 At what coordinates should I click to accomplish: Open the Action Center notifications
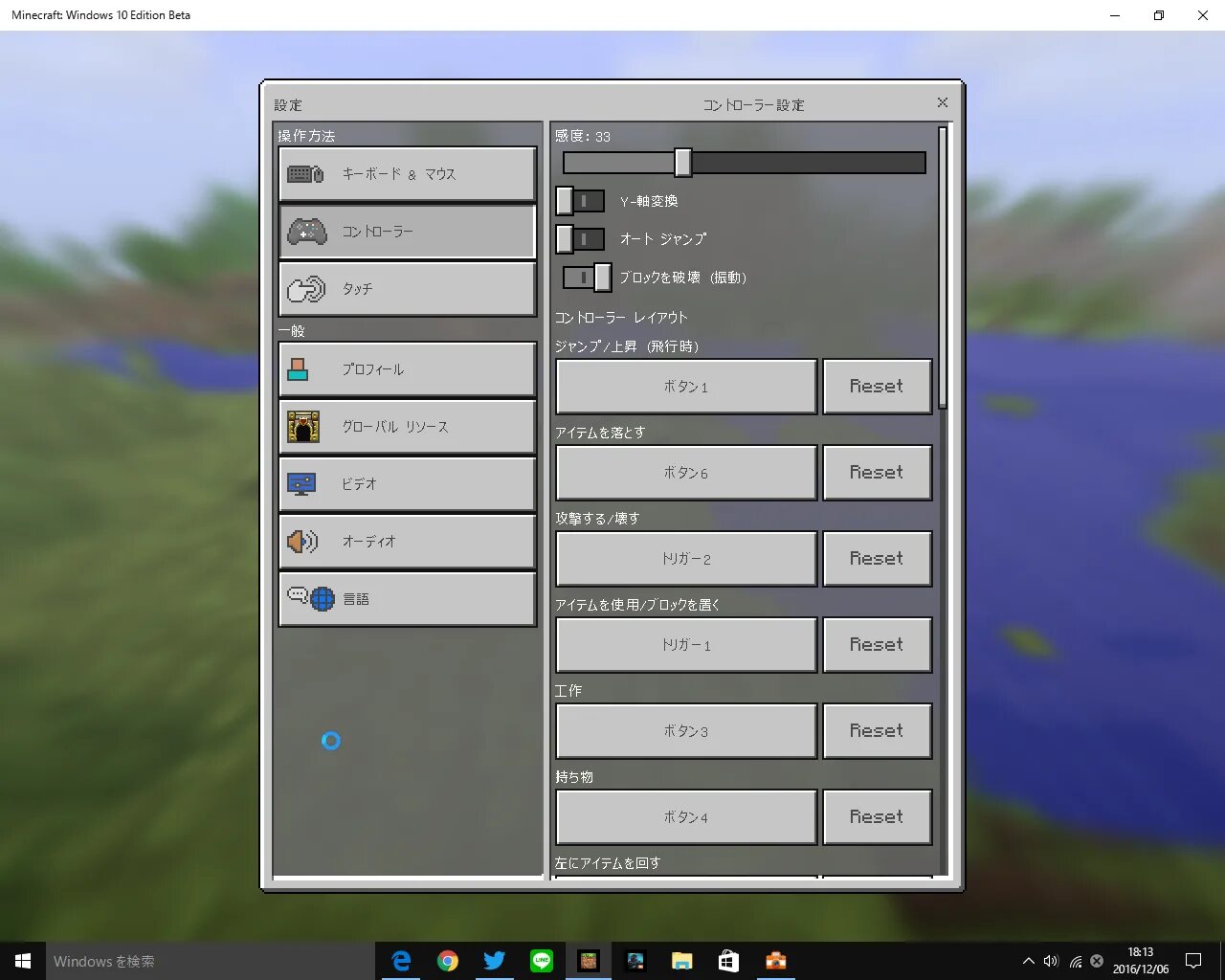click(x=1193, y=961)
